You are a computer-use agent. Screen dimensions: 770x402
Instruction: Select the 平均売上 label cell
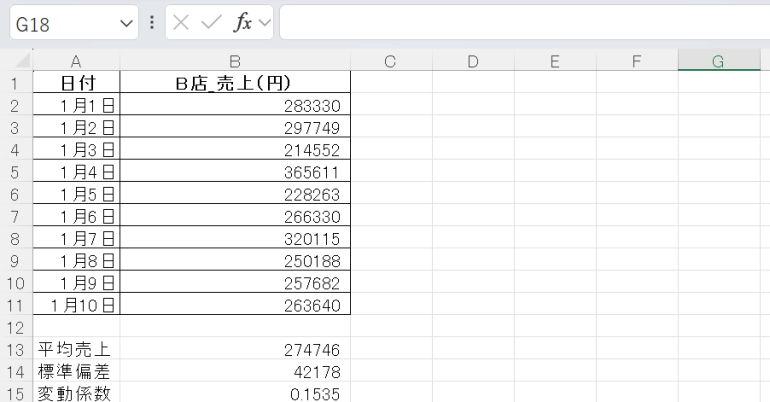tap(77, 349)
